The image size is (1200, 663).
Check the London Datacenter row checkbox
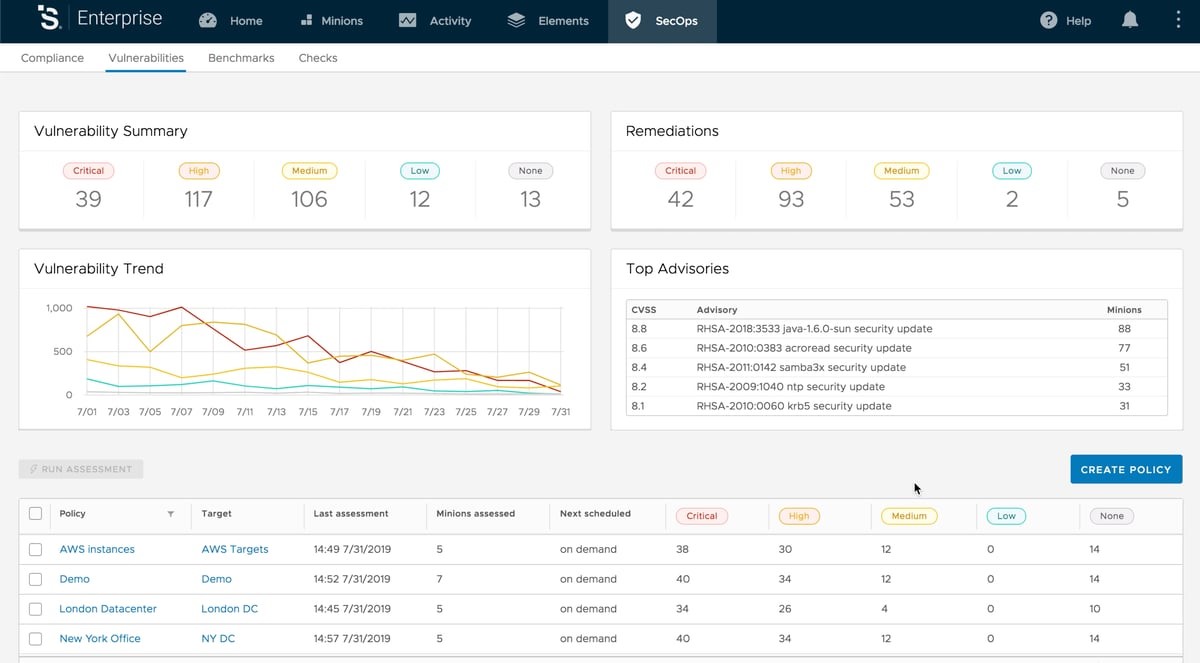35,608
